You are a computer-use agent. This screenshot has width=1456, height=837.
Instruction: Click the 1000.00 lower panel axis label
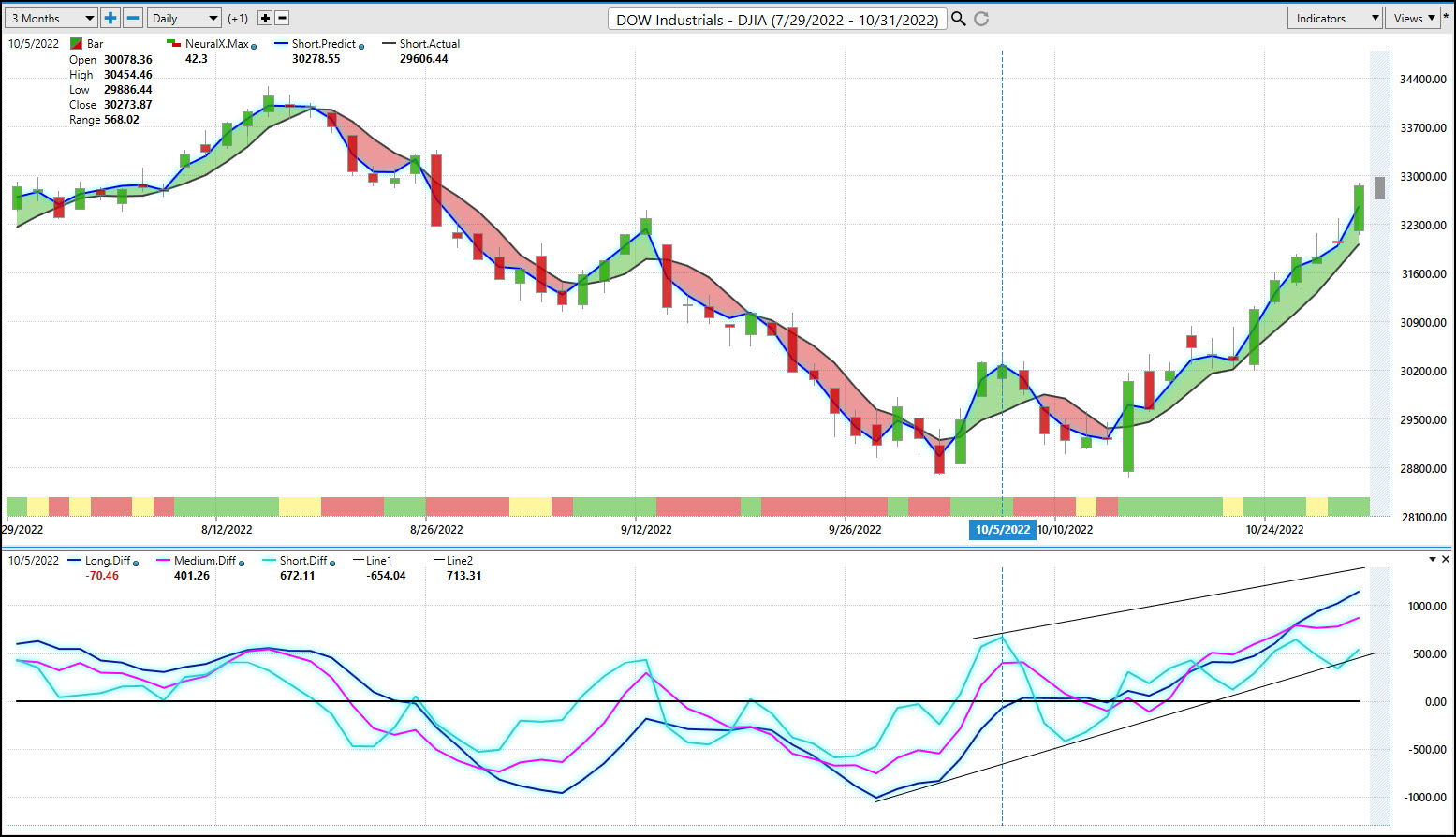(1427, 606)
